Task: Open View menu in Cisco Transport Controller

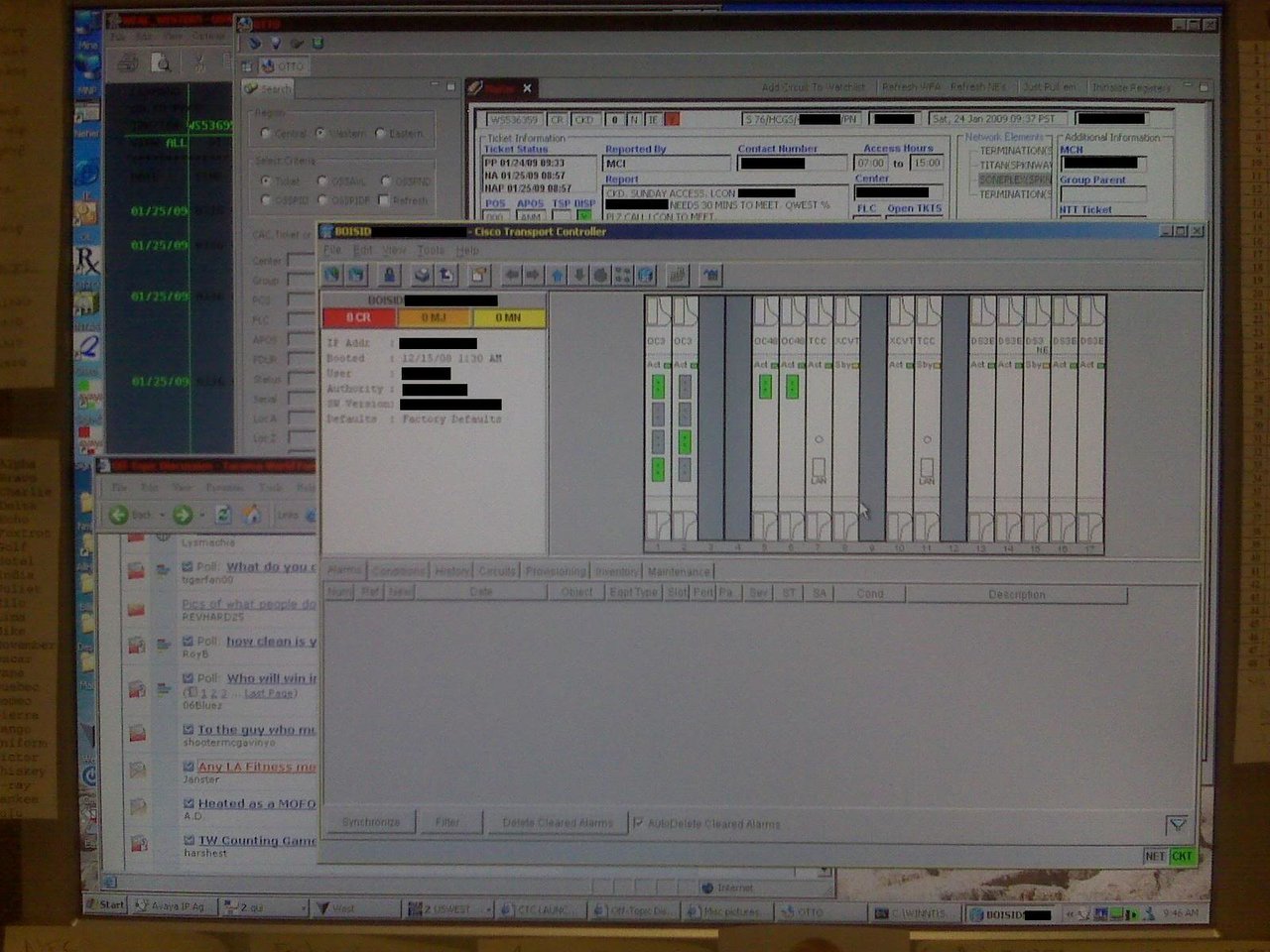Action: coord(395,251)
